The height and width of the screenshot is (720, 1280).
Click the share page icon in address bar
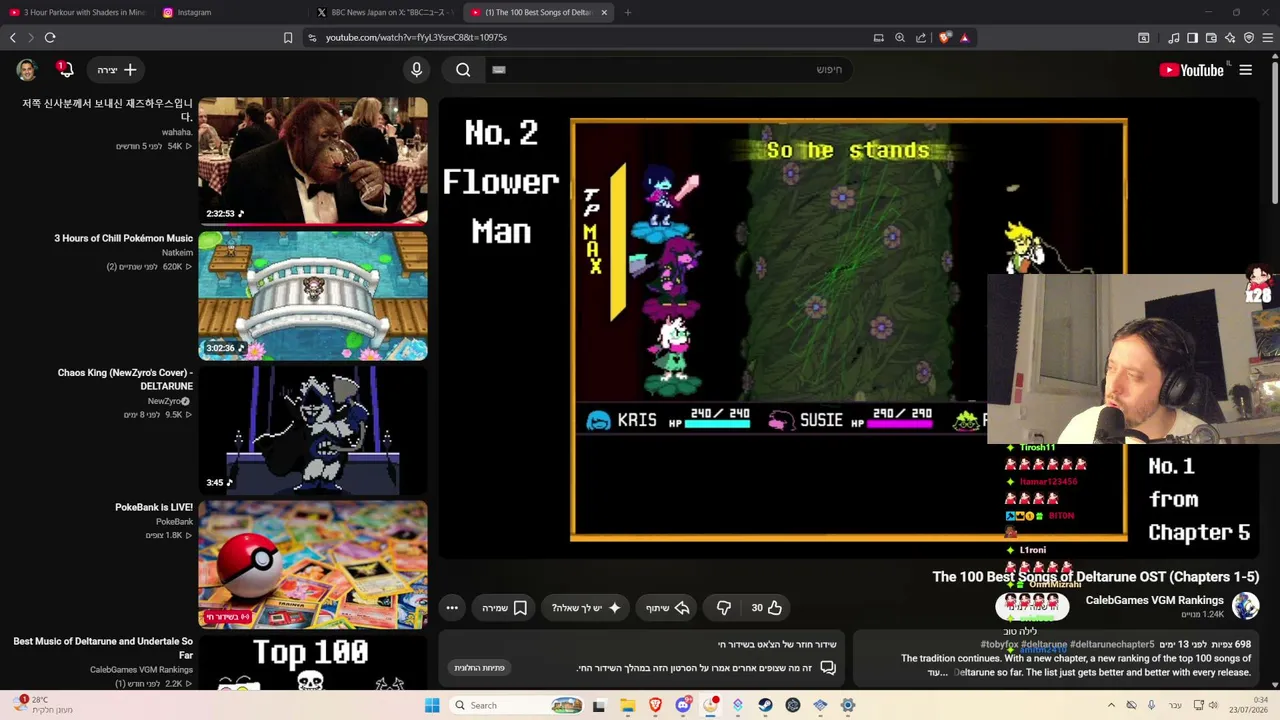coord(921,38)
